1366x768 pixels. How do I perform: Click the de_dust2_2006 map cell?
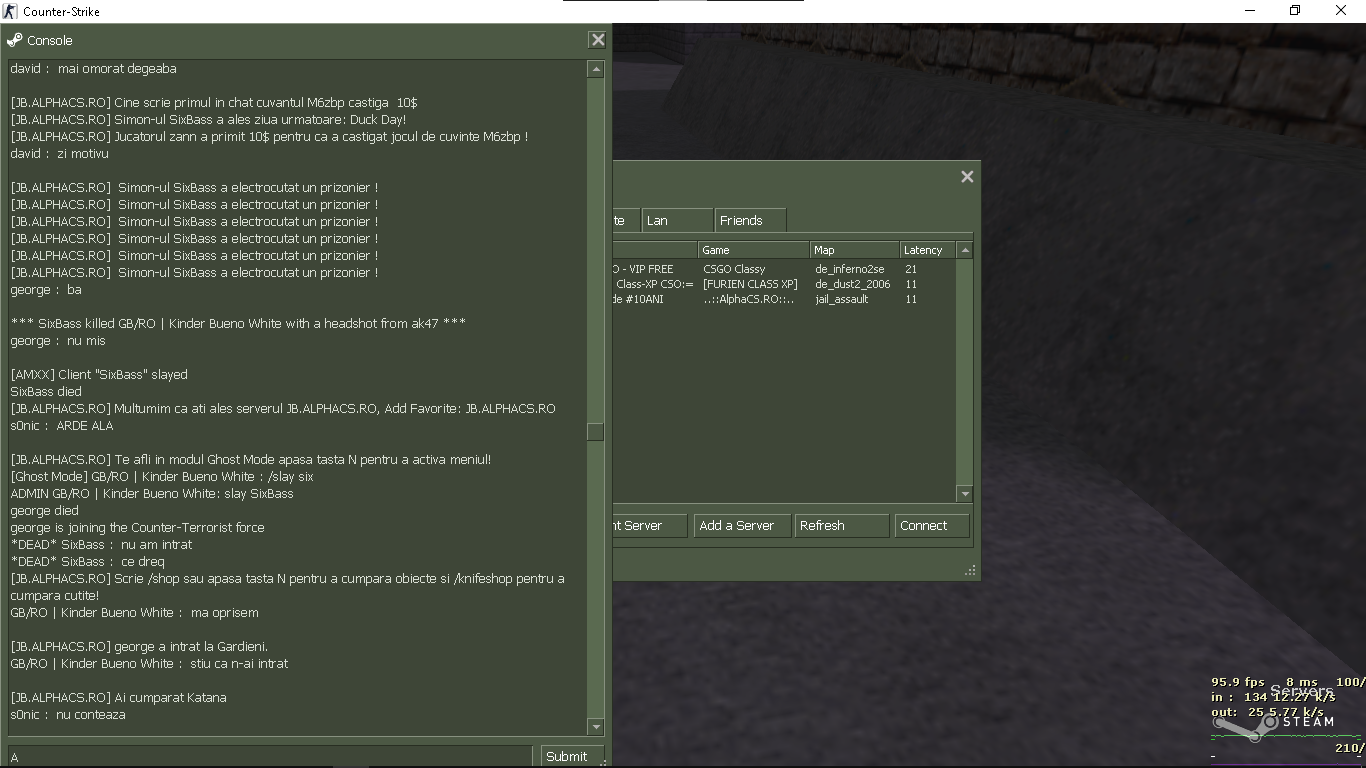tap(853, 284)
